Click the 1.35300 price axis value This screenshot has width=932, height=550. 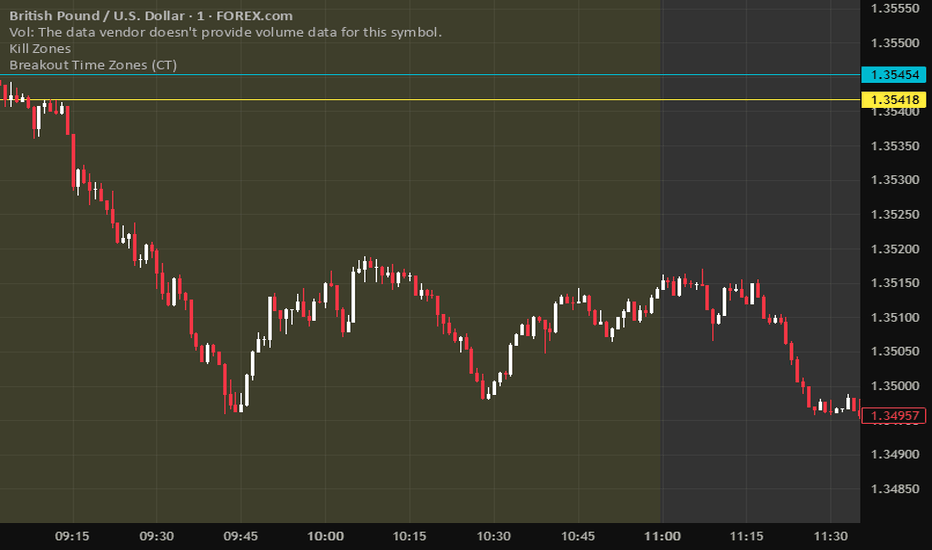(x=895, y=180)
